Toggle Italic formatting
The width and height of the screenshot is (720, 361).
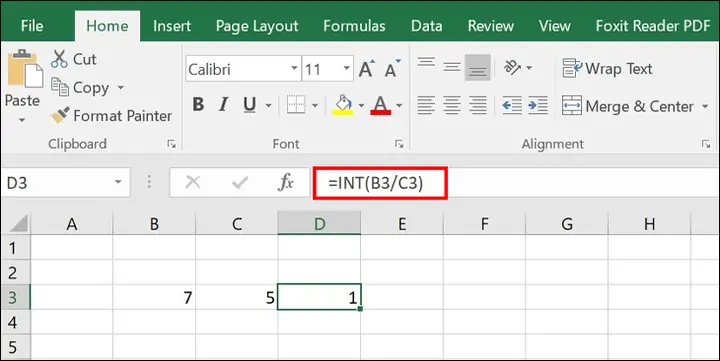(x=224, y=105)
